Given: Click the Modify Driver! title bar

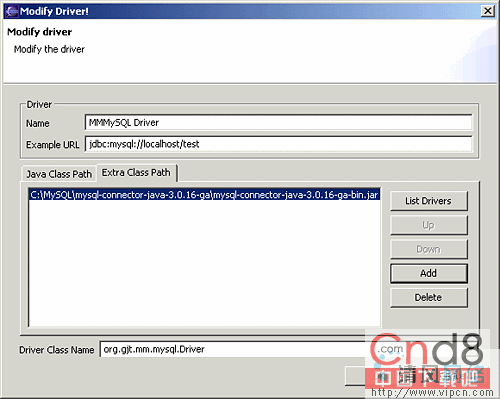Looking at the screenshot, I should point(248,11).
